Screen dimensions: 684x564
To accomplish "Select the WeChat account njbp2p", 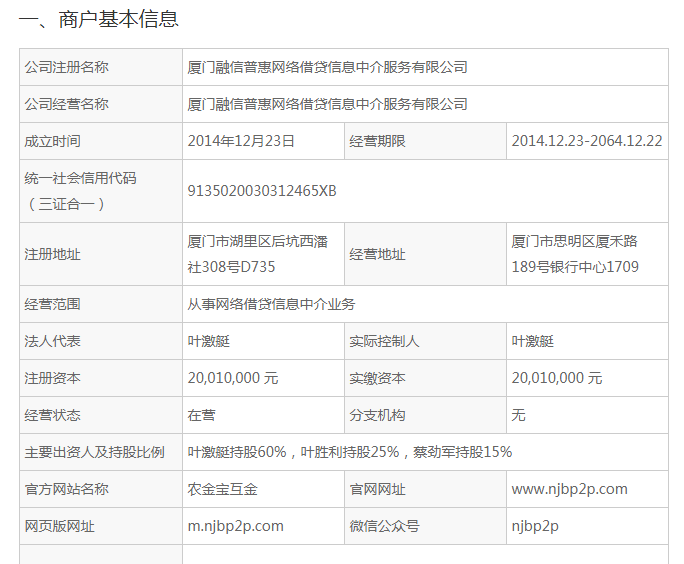I will pyautogui.click(x=535, y=526).
